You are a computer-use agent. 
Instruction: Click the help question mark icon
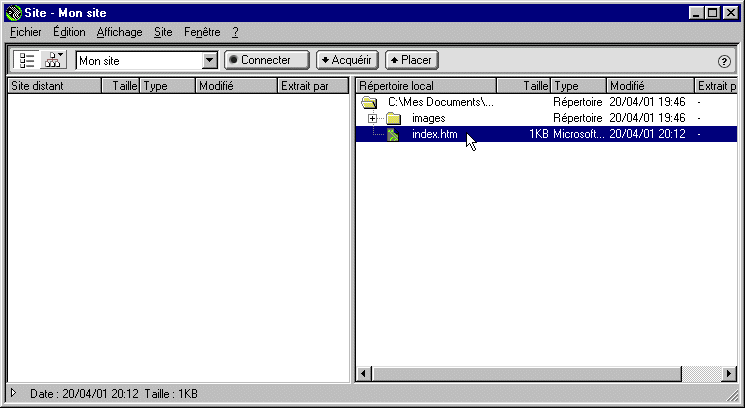click(725, 61)
